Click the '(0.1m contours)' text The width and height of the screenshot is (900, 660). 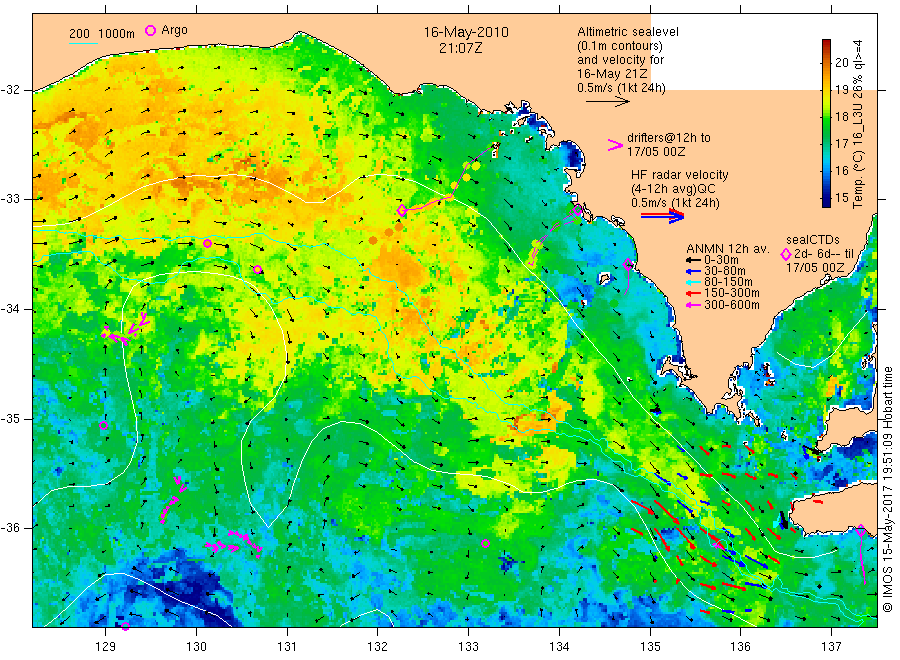620,46
